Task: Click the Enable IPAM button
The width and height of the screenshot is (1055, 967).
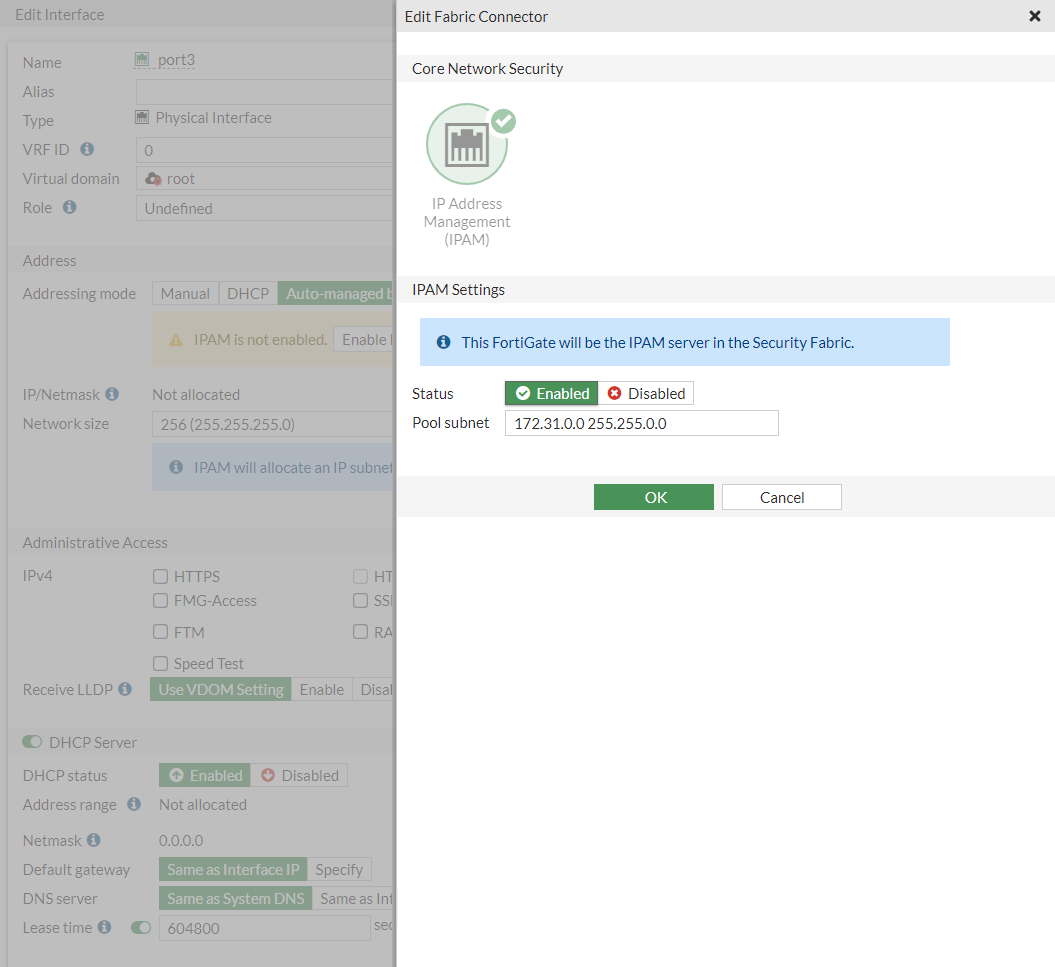Action: click(x=364, y=340)
